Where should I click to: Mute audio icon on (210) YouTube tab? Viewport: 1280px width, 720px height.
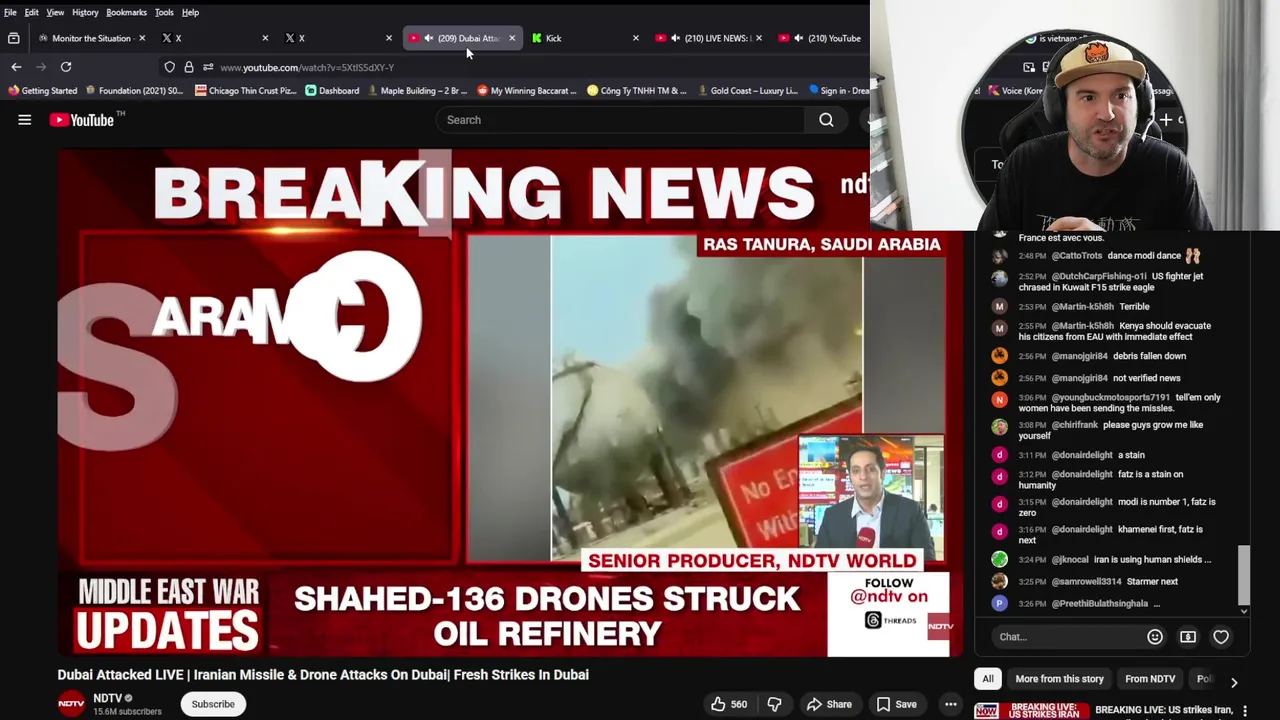(798, 38)
